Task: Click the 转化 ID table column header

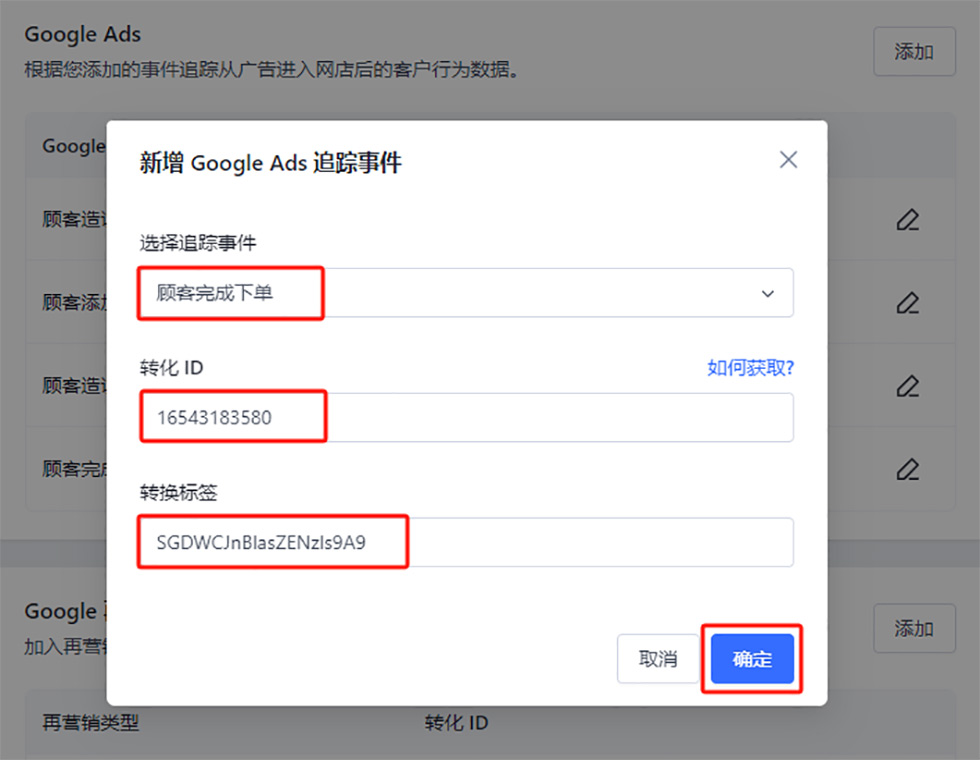Action: click(456, 722)
